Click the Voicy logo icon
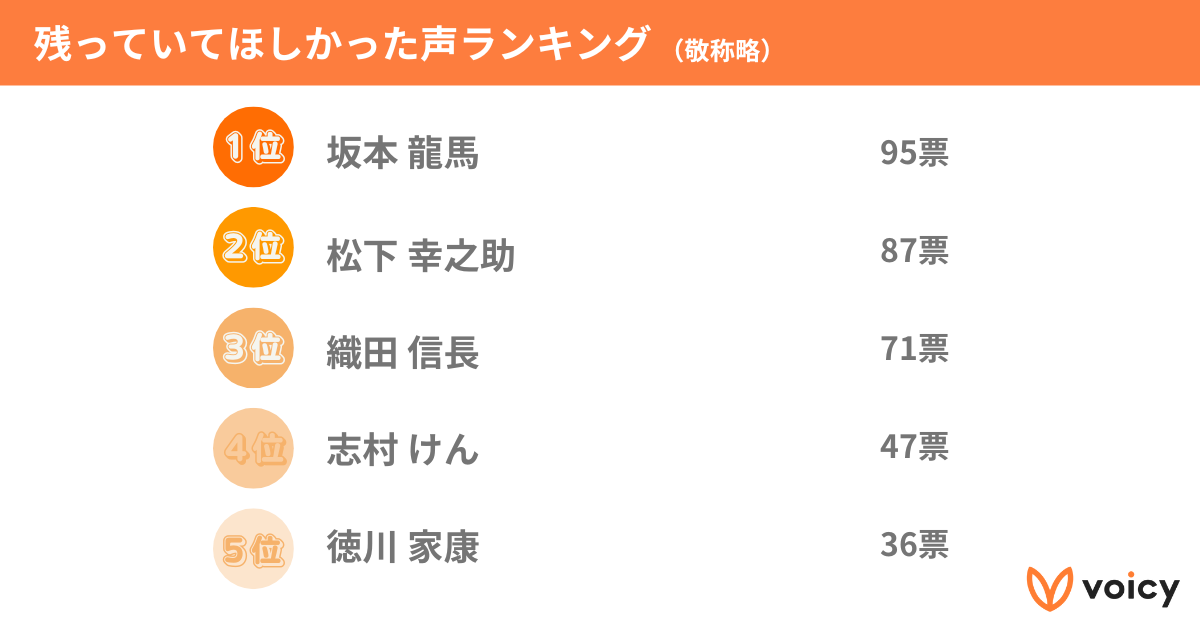The height and width of the screenshot is (630, 1200). (1049, 589)
